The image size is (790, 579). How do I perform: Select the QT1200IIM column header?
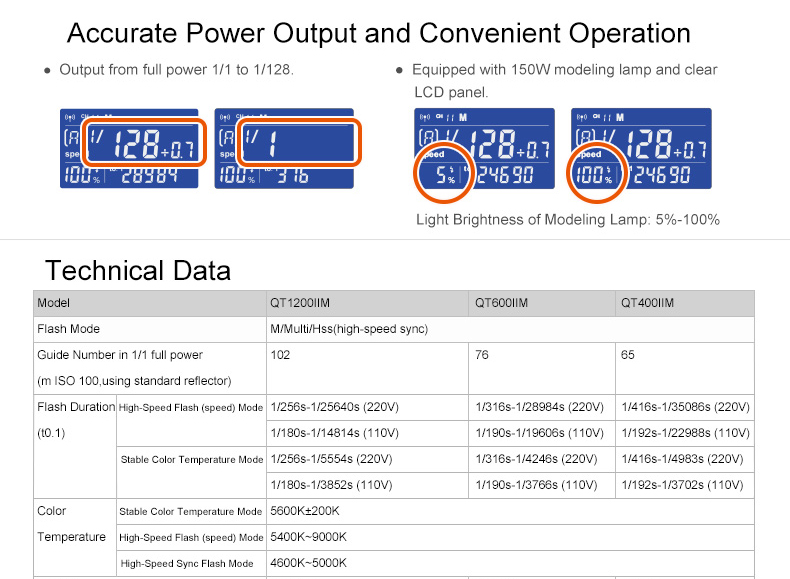(x=303, y=303)
